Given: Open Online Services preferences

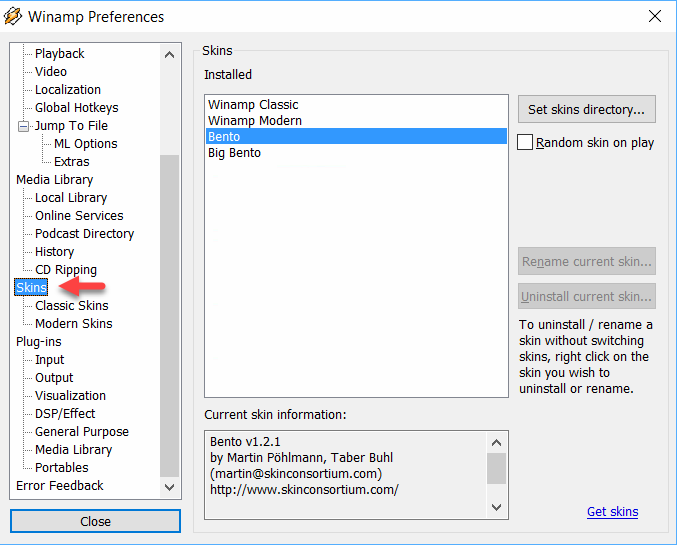Looking at the screenshot, I should pyautogui.click(x=79, y=216).
